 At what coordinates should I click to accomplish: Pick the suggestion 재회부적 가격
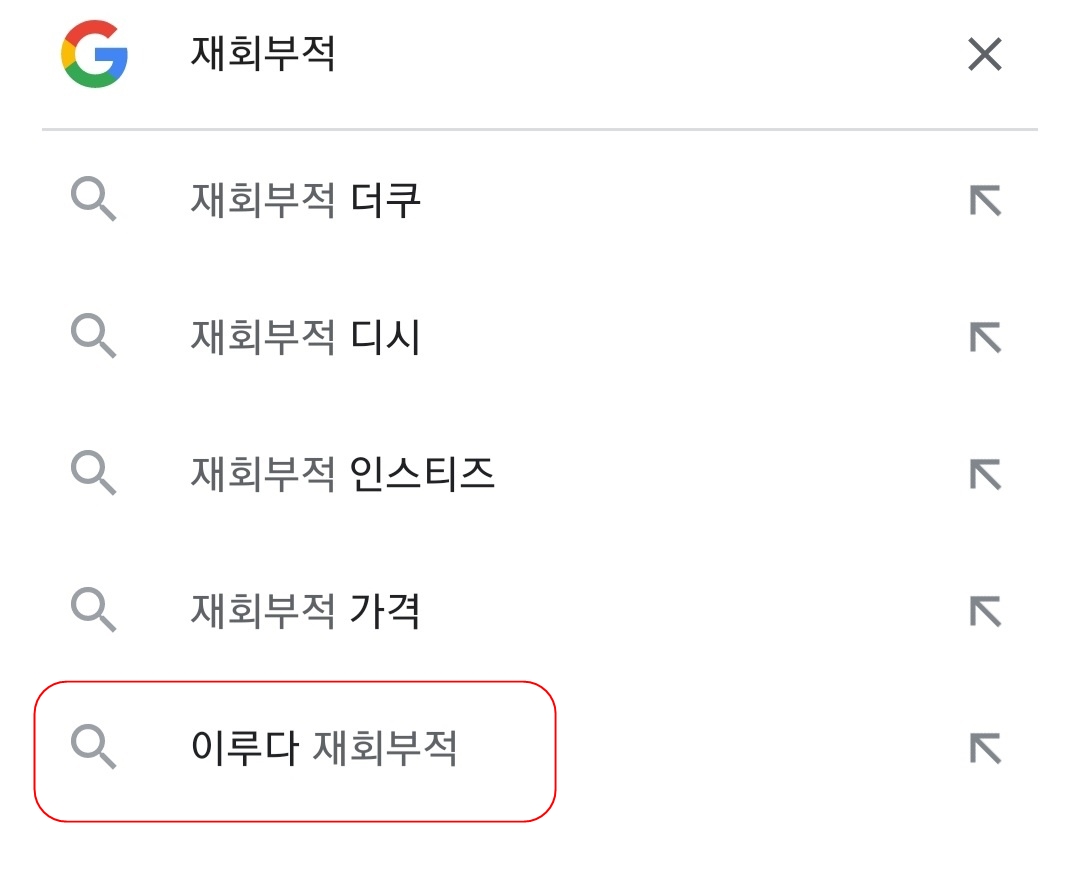click(x=306, y=610)
